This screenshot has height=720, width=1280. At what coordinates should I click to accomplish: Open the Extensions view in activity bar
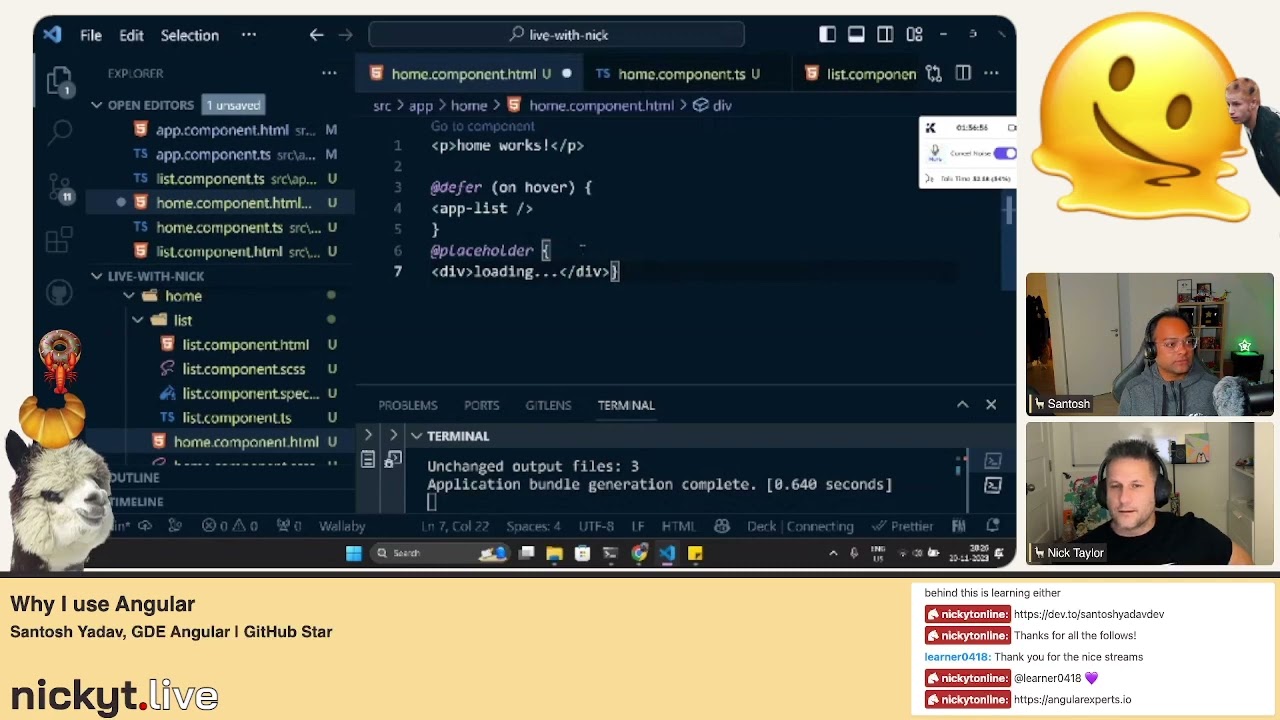point(60,240)
